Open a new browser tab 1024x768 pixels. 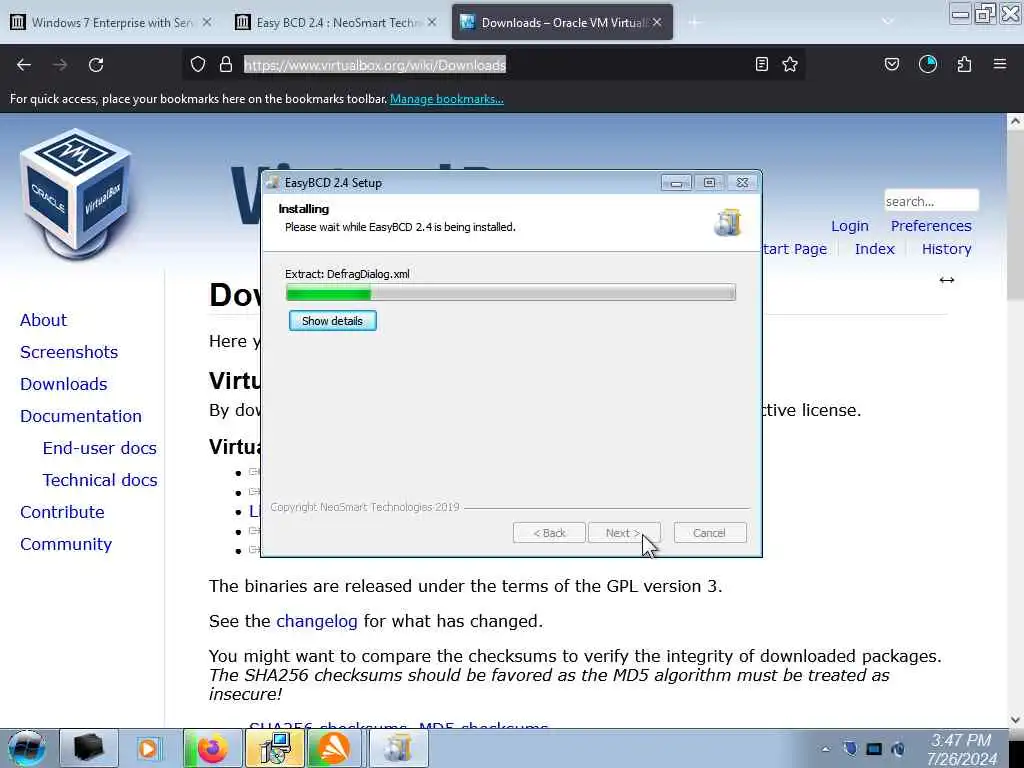694,22
